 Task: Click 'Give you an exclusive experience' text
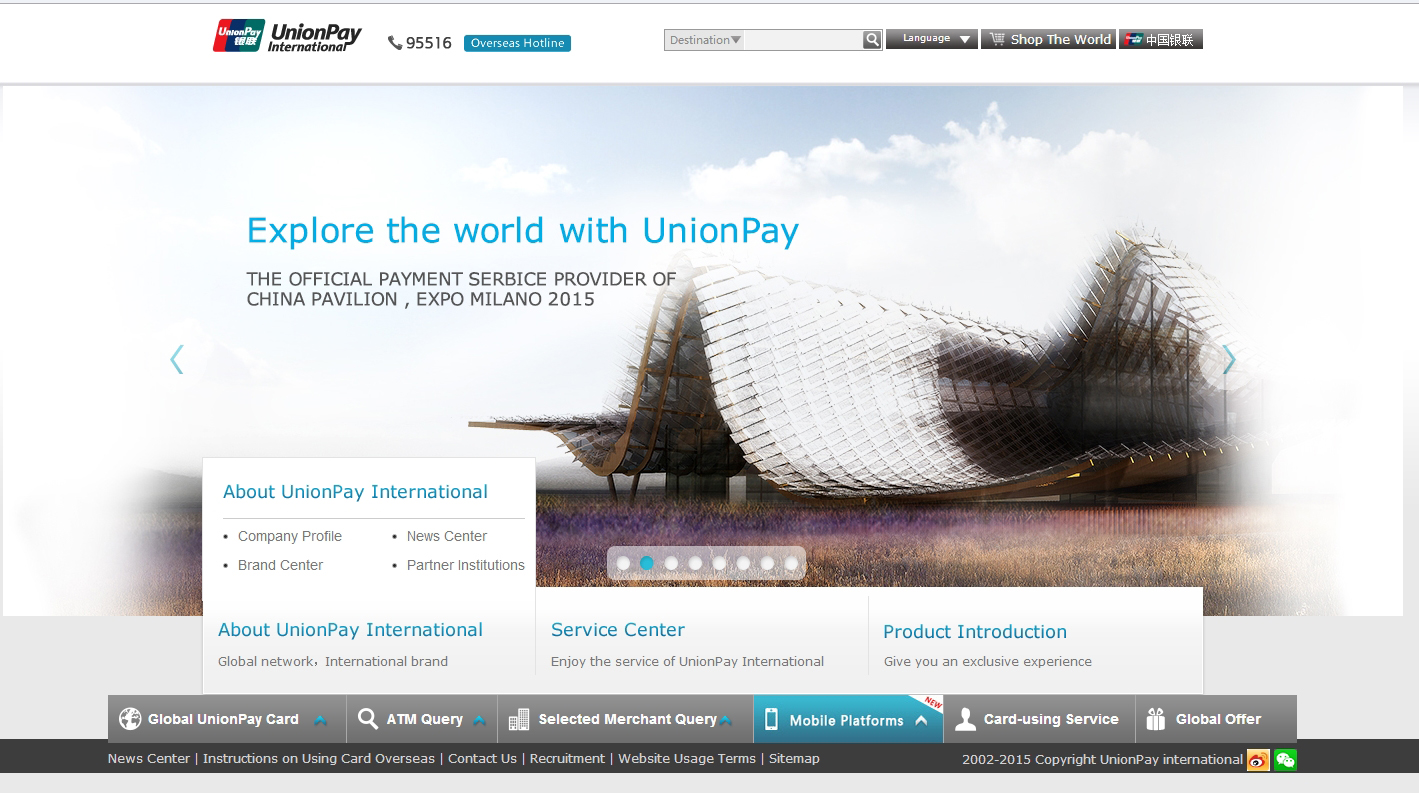(988, 661)
